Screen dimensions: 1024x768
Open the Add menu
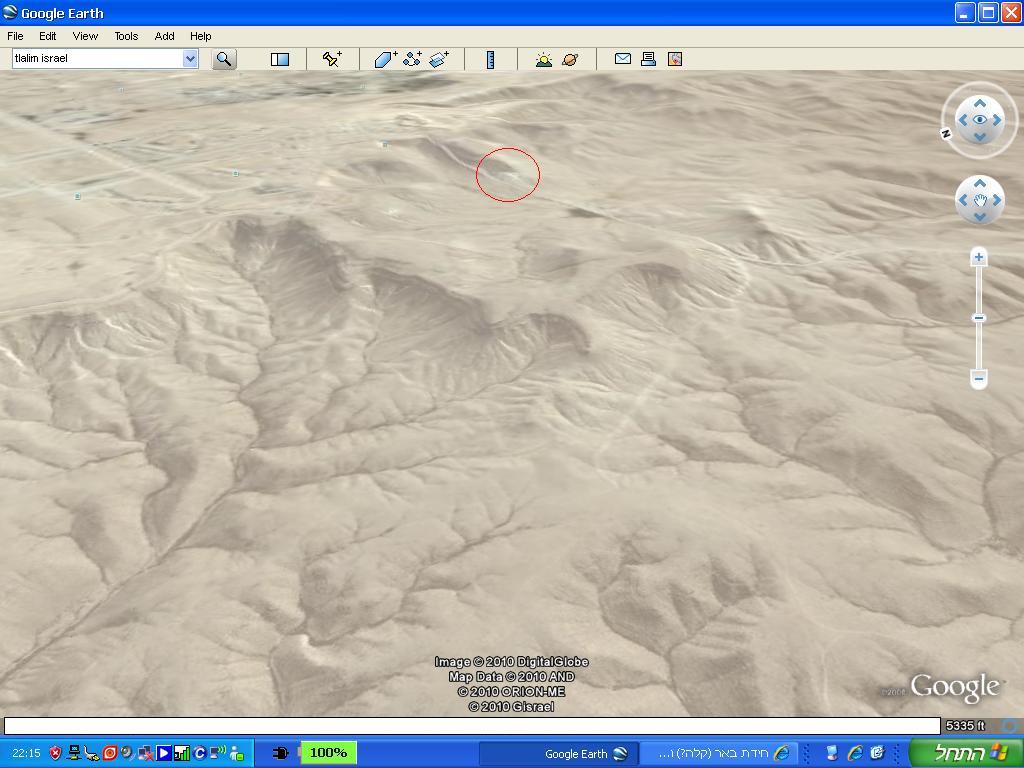coord(164,36)
